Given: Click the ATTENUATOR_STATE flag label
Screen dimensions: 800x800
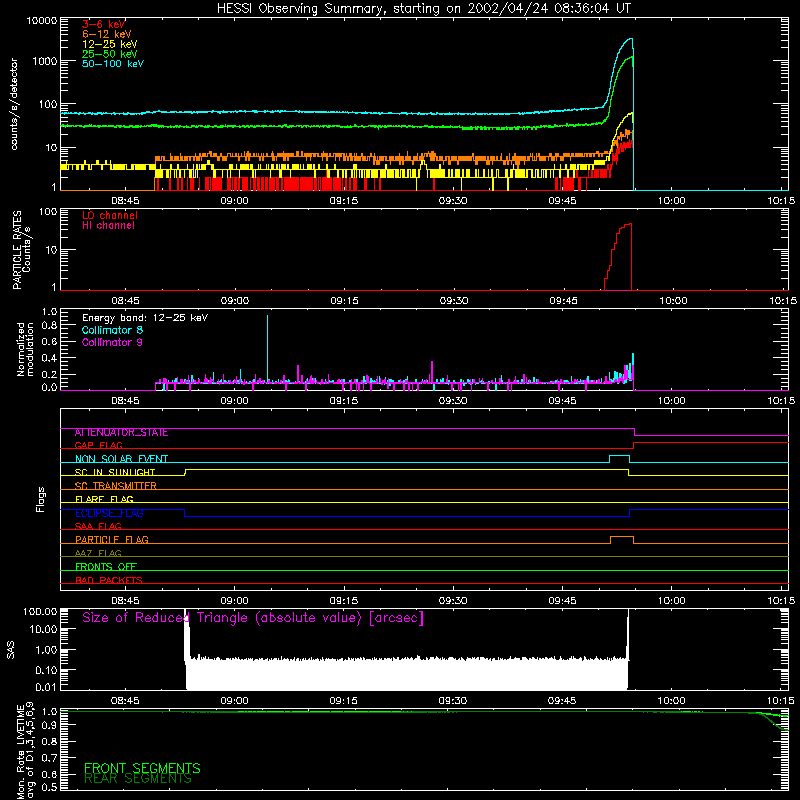Looking at the screenshot, I should click(121, 433).
